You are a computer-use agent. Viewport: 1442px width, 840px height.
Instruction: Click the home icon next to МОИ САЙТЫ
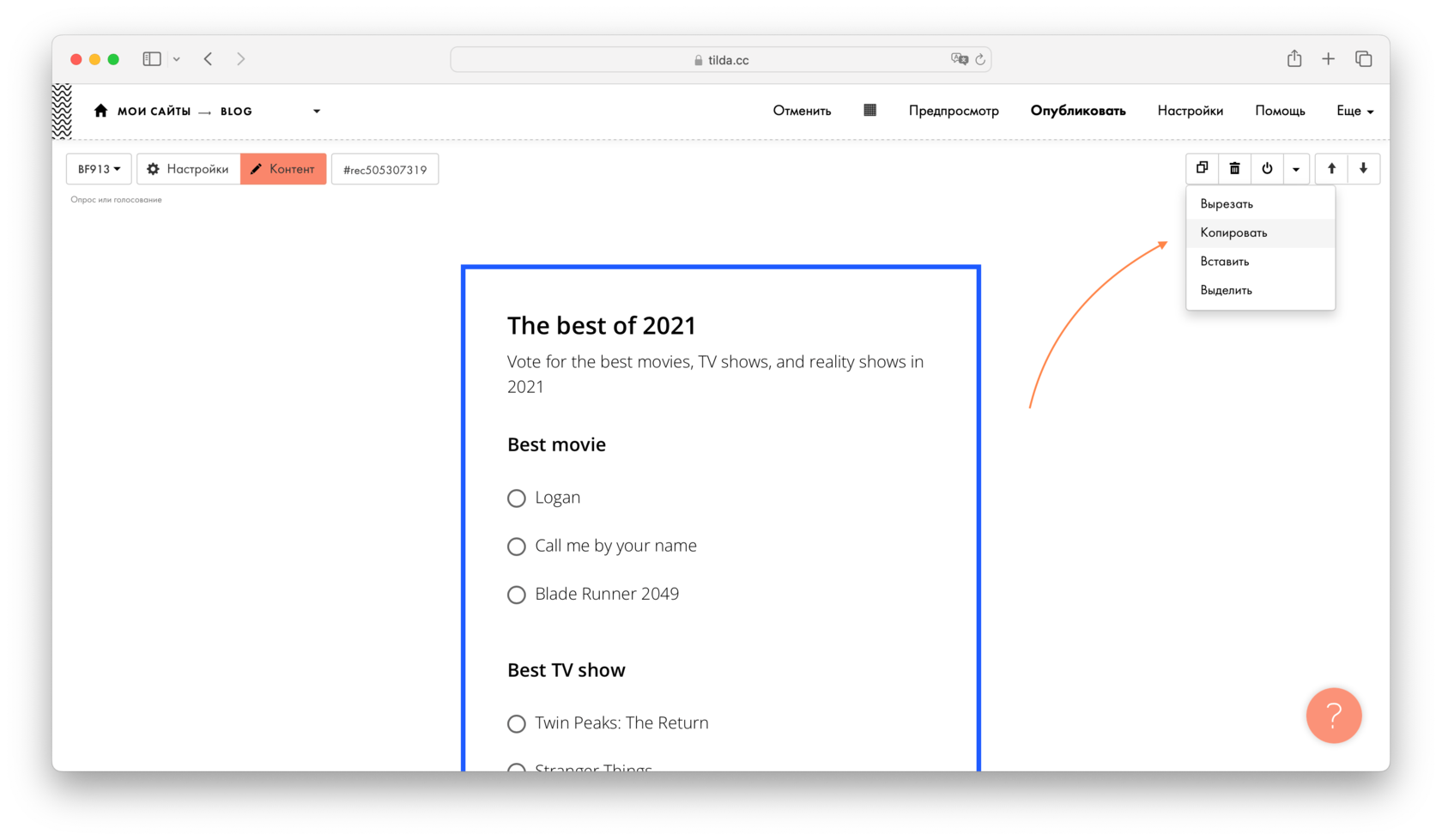tap(100, 111)
